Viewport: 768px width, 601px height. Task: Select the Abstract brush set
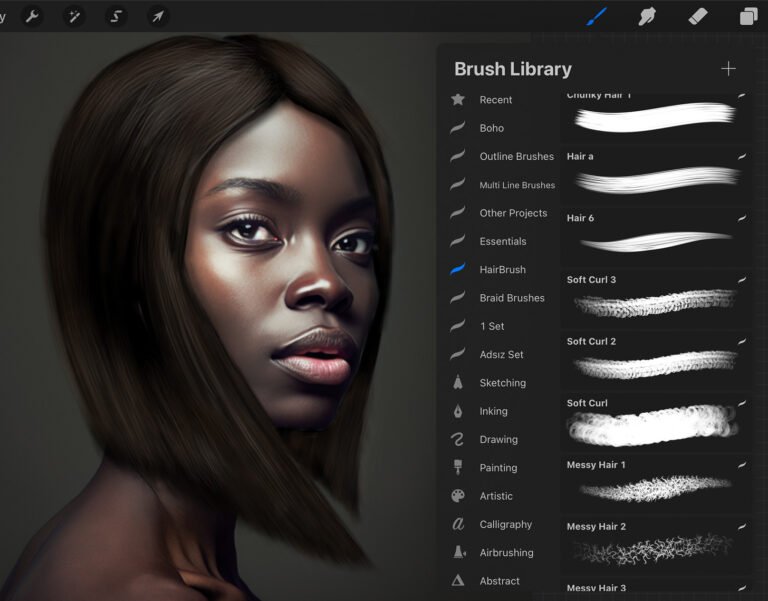[501, 581]
